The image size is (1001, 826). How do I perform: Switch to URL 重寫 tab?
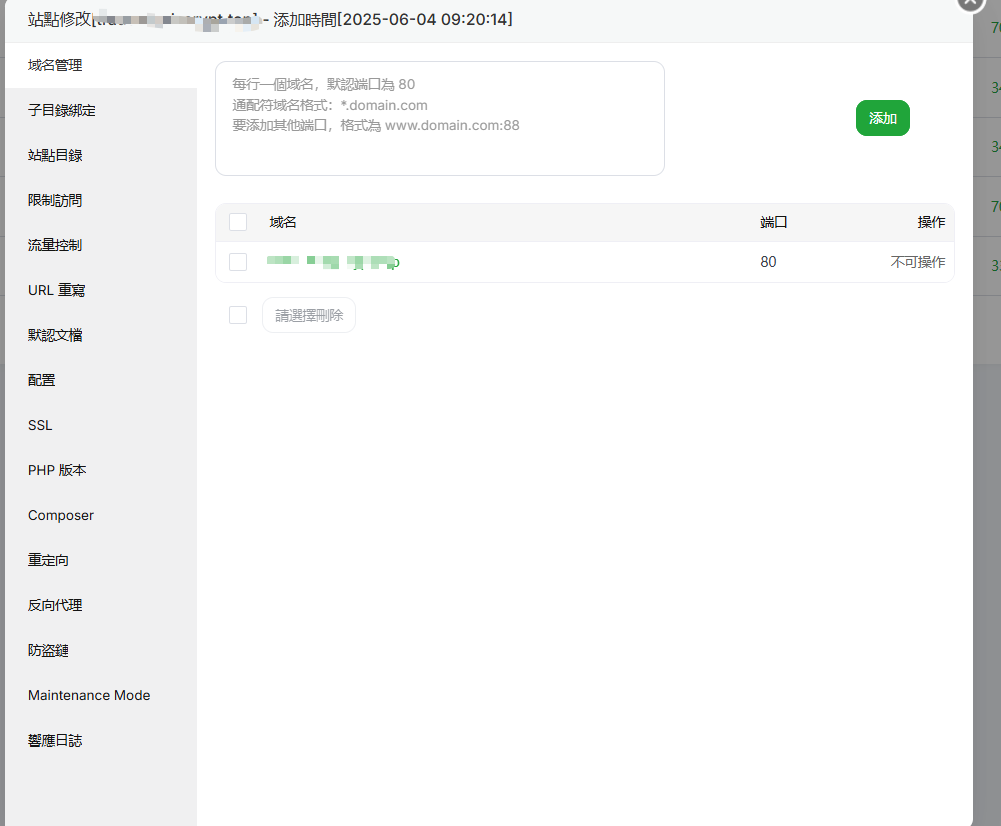[57, 290]
